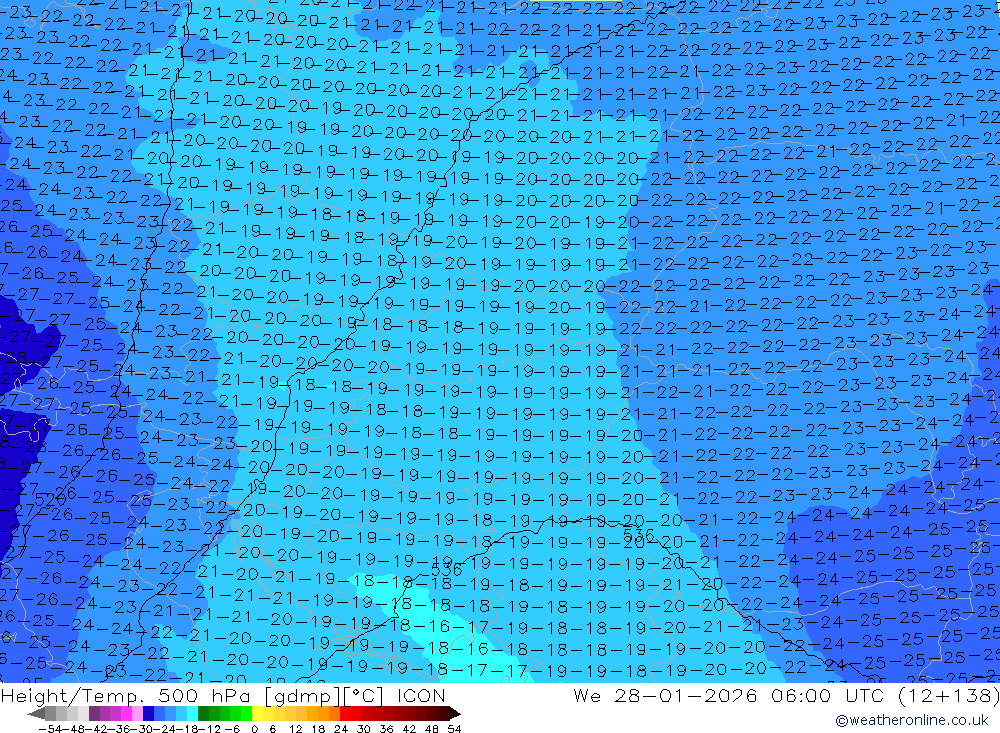This screenshot has height=733, width=1000.
Task: Click the dark purple swatch at legend value -42
Action: (94, 713)
